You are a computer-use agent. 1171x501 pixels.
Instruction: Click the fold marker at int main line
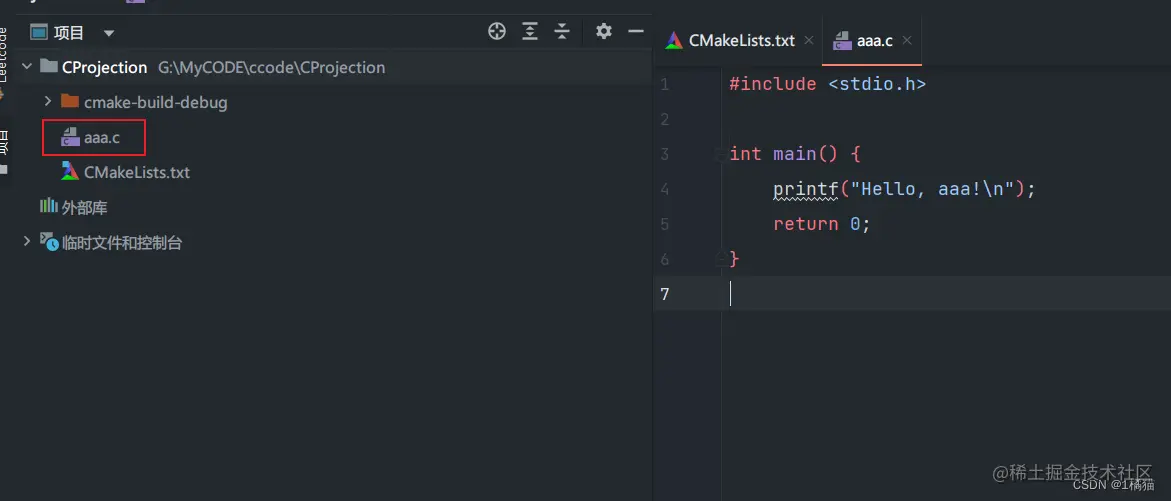click(719, 155)
